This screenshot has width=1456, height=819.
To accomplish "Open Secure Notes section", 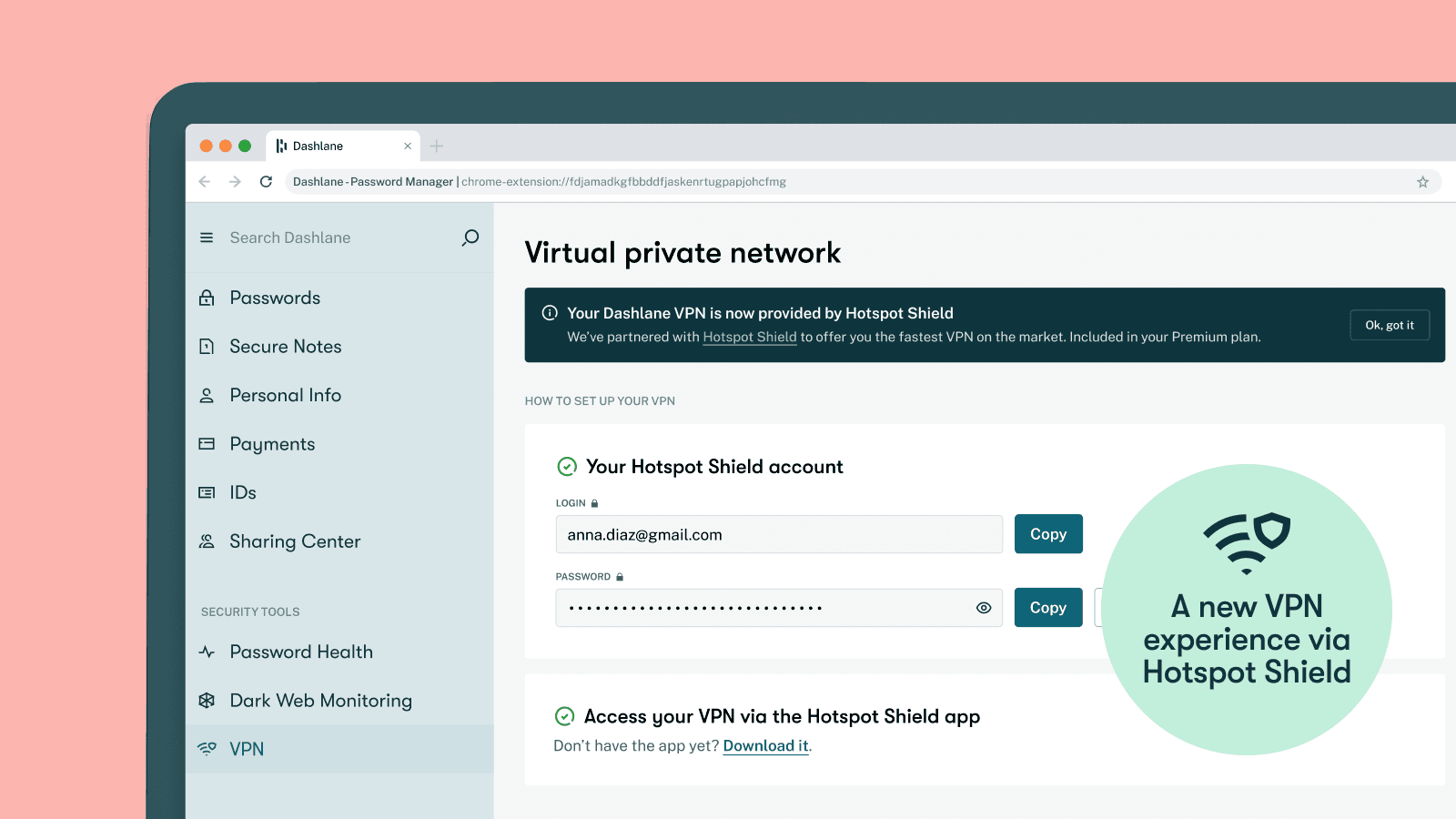I will pyautogui.click(x=285, y=347).
